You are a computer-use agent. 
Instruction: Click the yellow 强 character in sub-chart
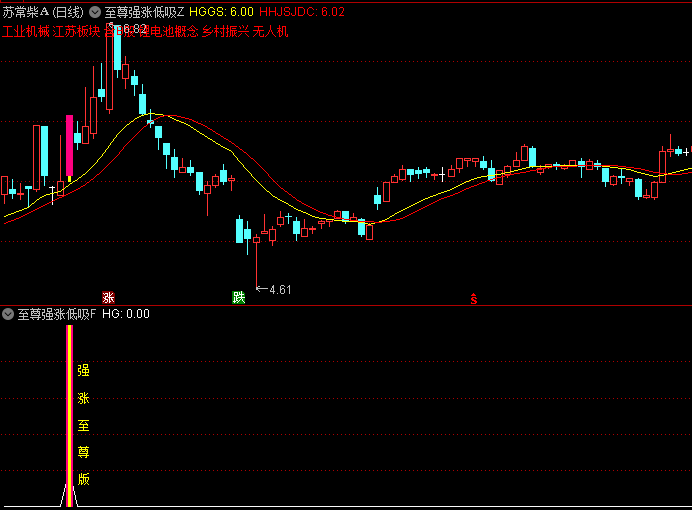(x=83, y=370)
